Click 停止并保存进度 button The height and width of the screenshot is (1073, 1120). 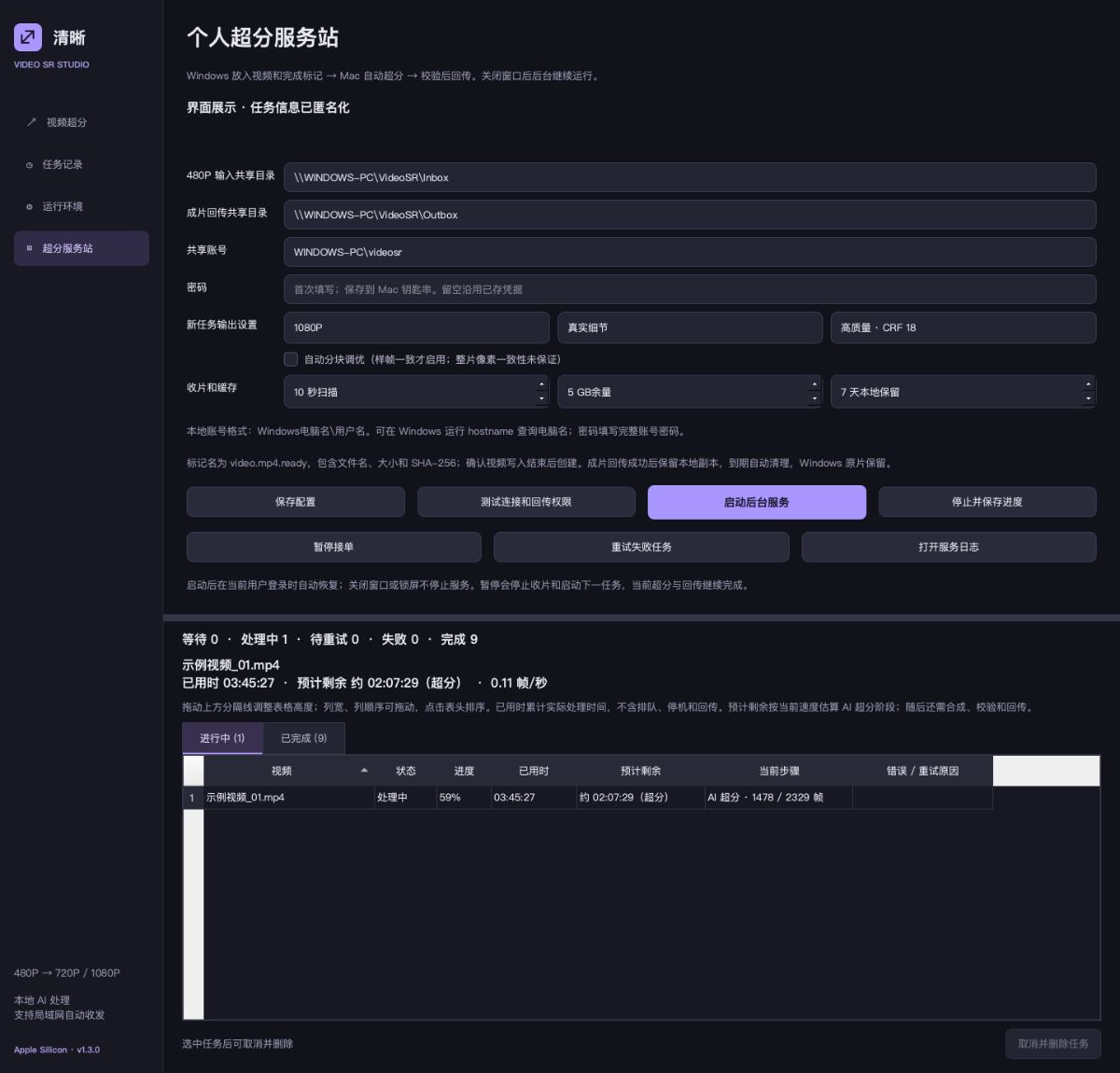[987, 502]
